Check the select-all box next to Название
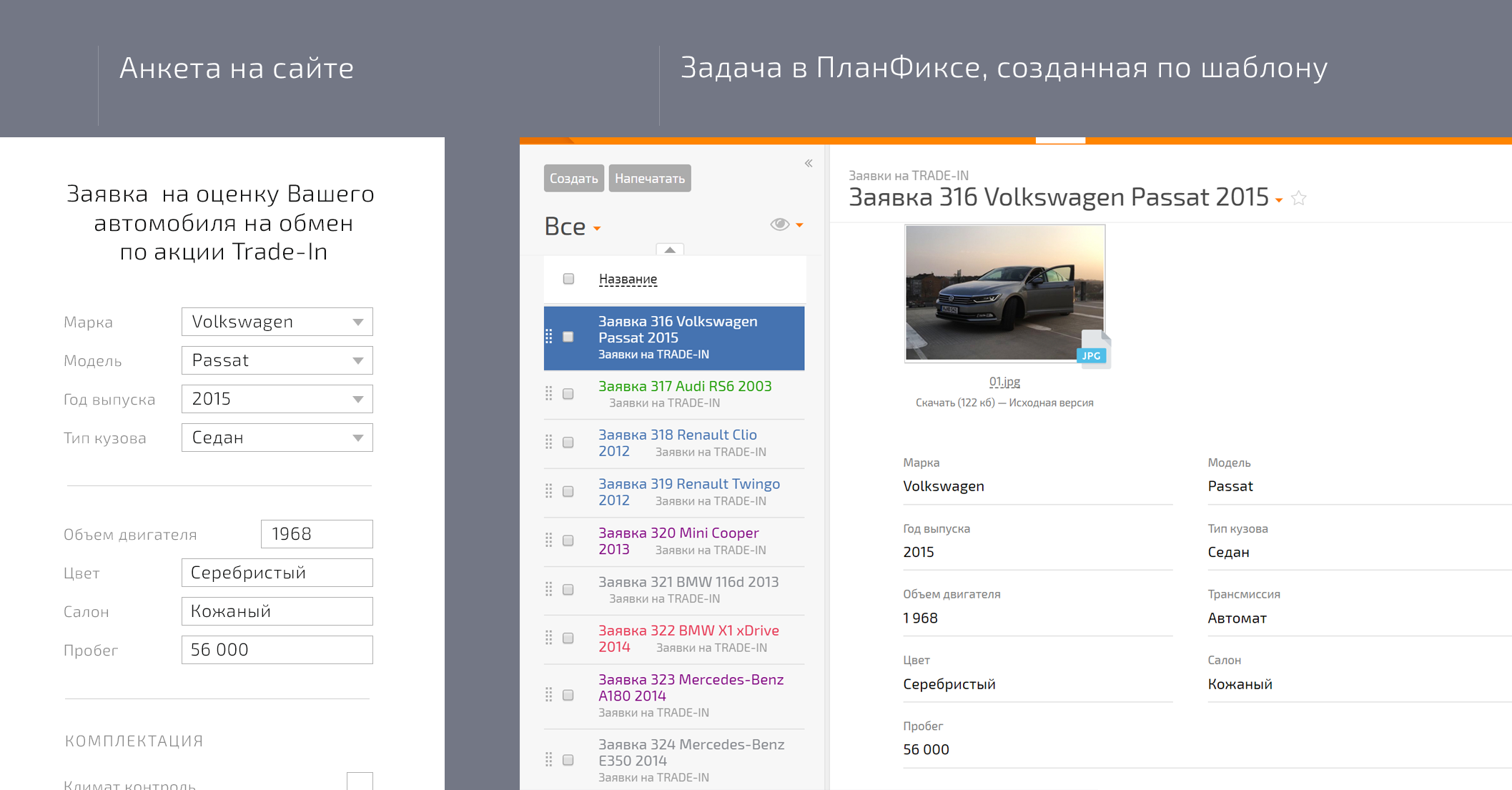 pyautogui.click(x=568, y=279)
